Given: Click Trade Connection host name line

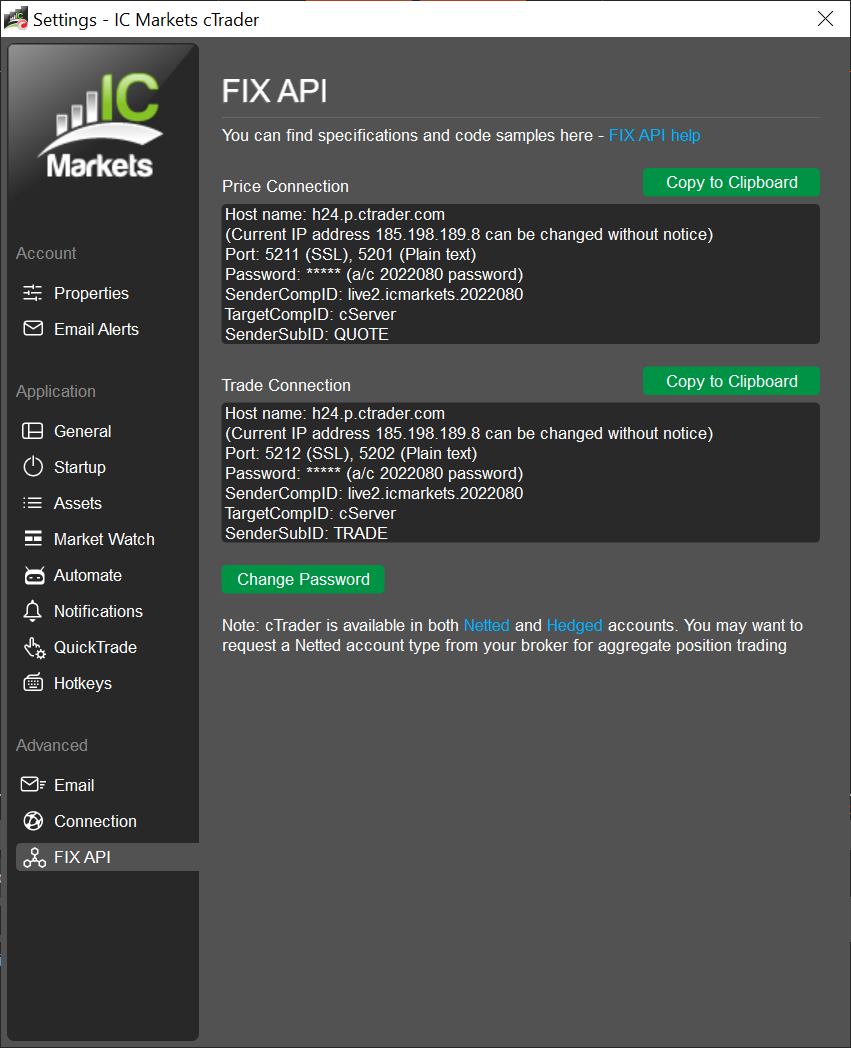Looking at the screenshot, I should click(335, 413).
